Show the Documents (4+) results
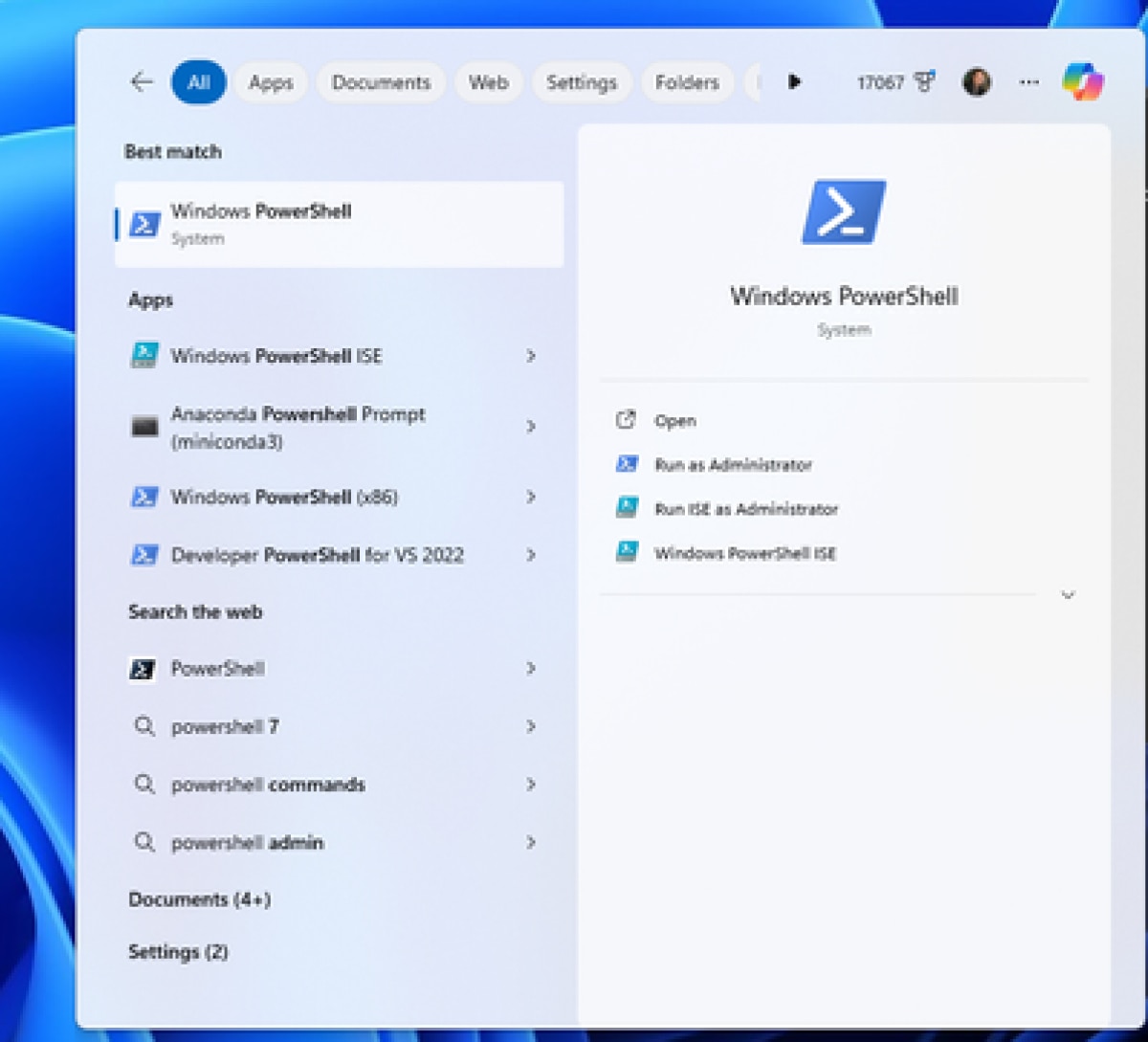 point(200,900)
